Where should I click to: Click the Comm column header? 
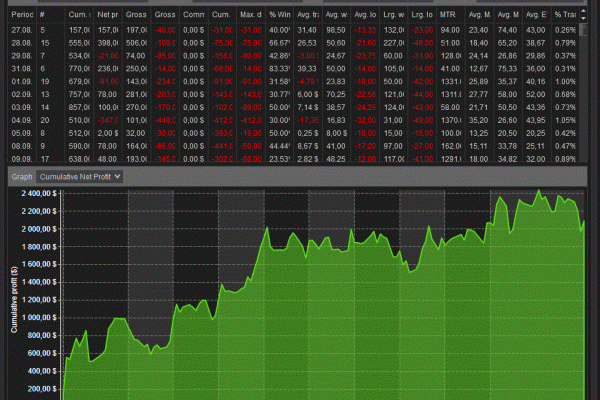194,15
